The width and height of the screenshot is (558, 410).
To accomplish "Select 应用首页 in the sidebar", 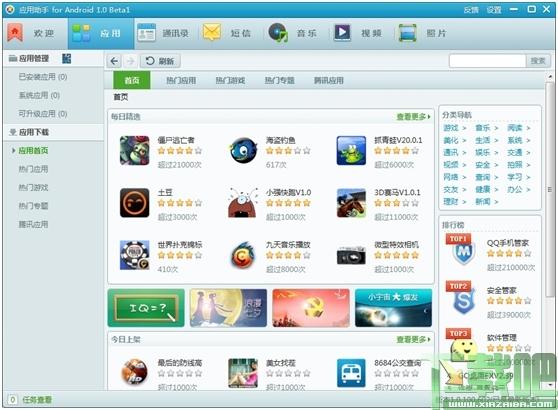I will tap(33, 151).
